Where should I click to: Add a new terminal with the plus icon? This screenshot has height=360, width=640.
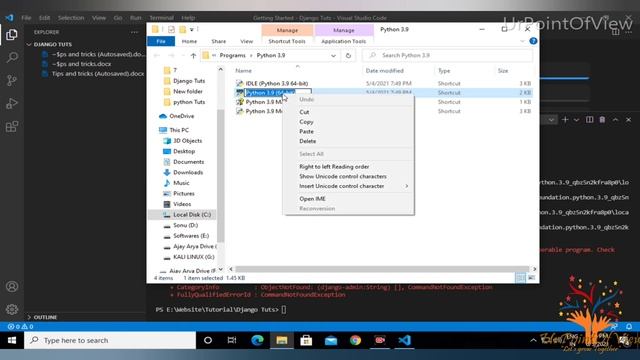tap(565, 120)
